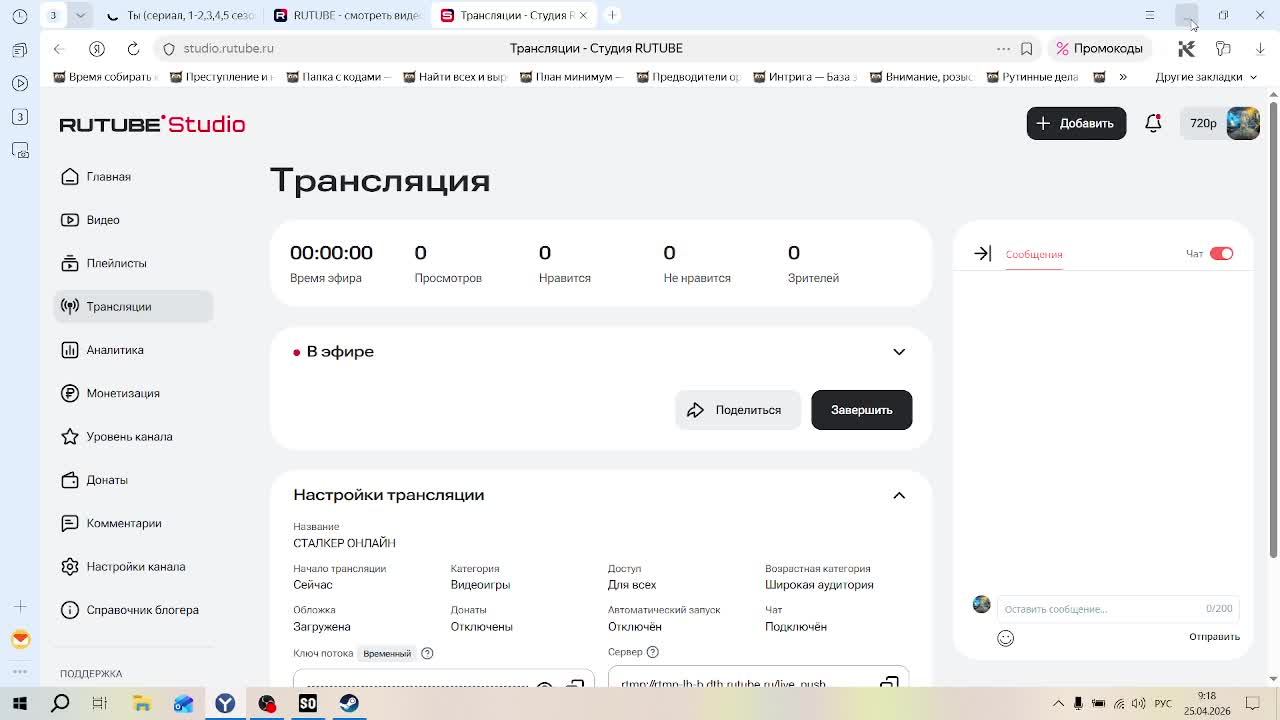Open browser history clock in side panel
The image size is (1280, 720).
tap(20, 15)
